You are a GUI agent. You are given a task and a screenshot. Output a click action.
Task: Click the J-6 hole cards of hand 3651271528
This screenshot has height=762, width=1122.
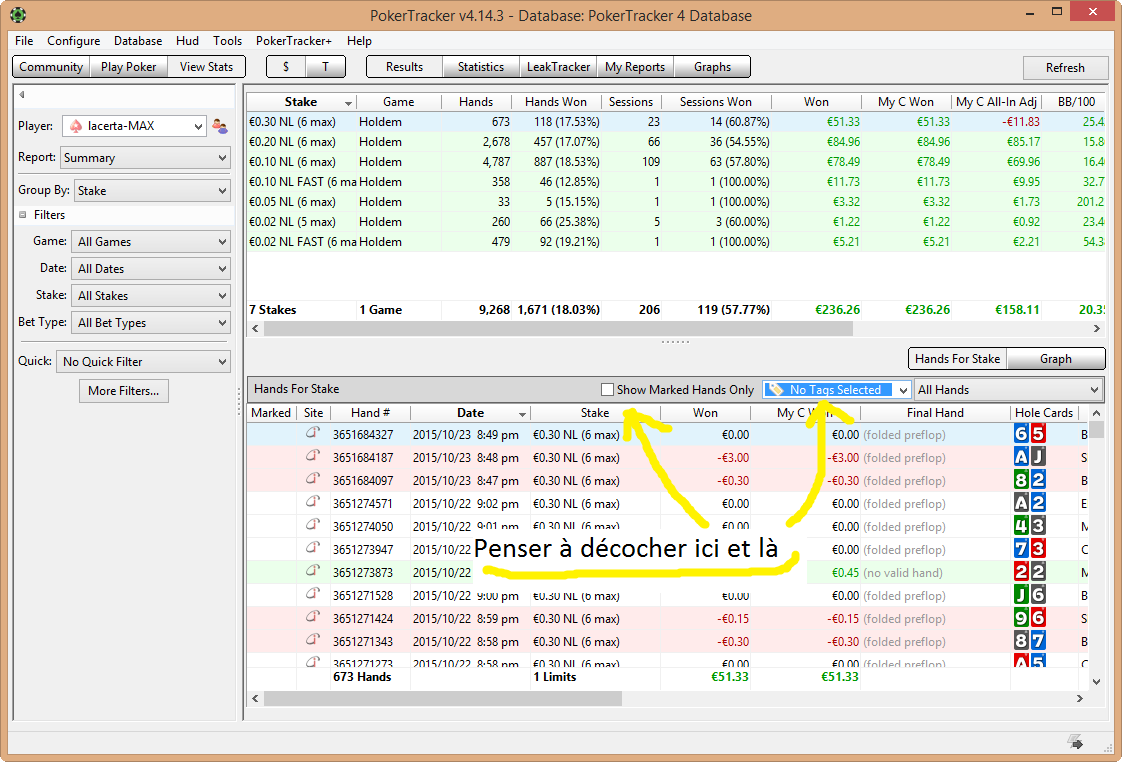(x=1030, y=595)
